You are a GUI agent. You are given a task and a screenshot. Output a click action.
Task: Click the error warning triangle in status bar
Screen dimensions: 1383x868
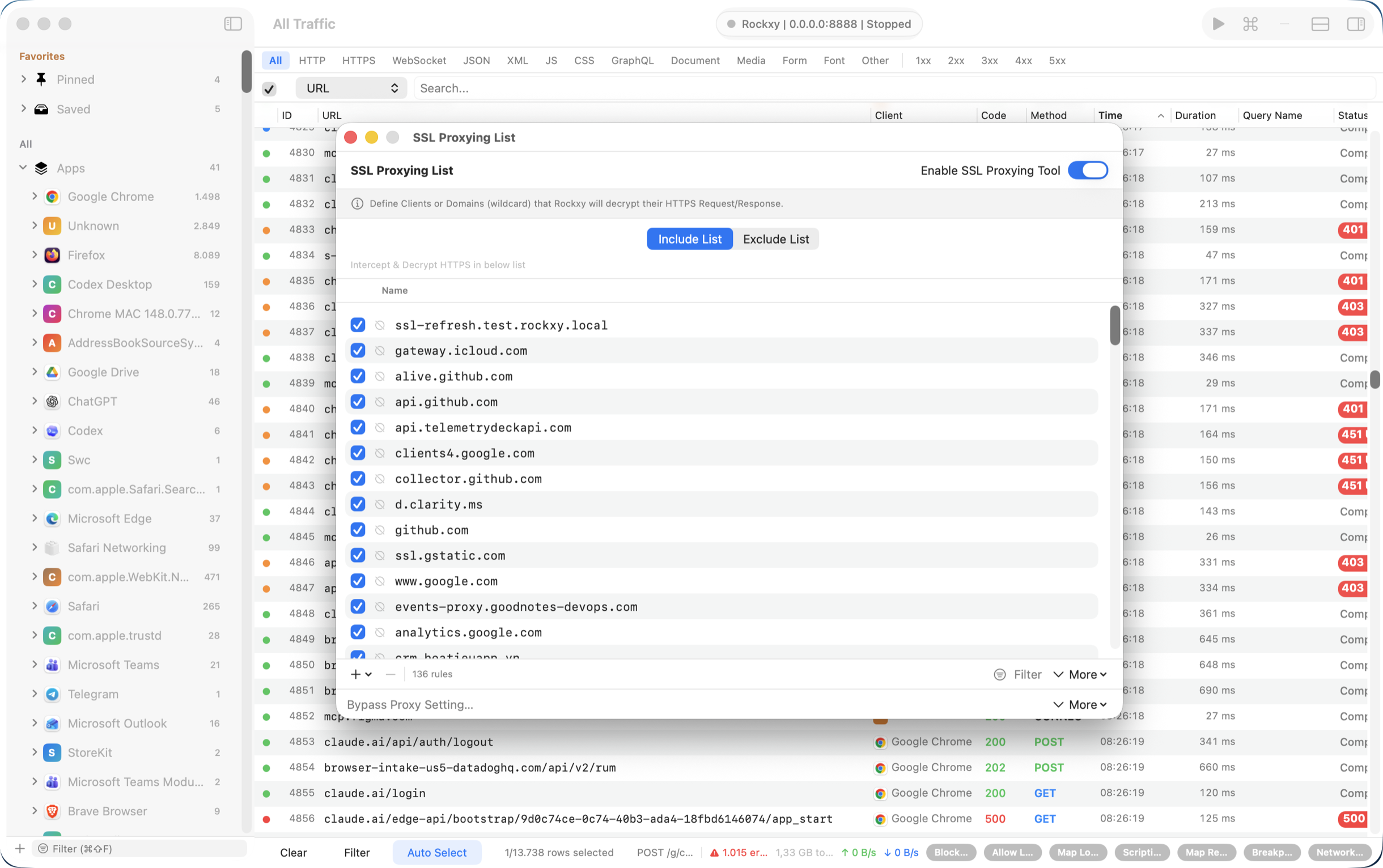click(x=714, y=853)
